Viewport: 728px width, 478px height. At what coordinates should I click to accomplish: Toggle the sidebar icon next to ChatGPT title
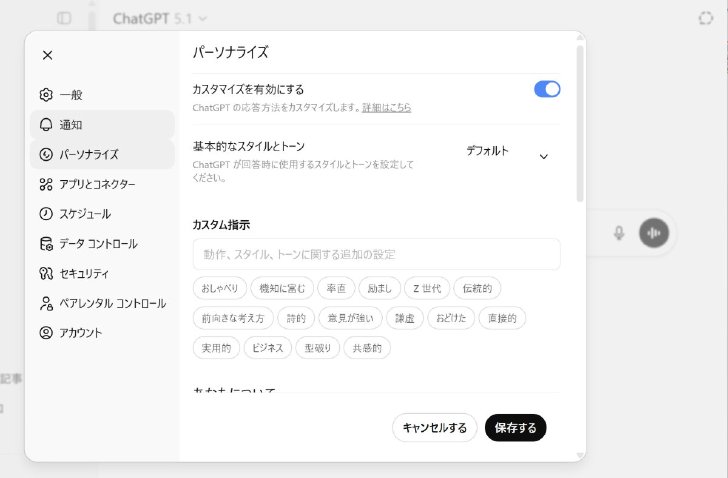click(64, 18)
